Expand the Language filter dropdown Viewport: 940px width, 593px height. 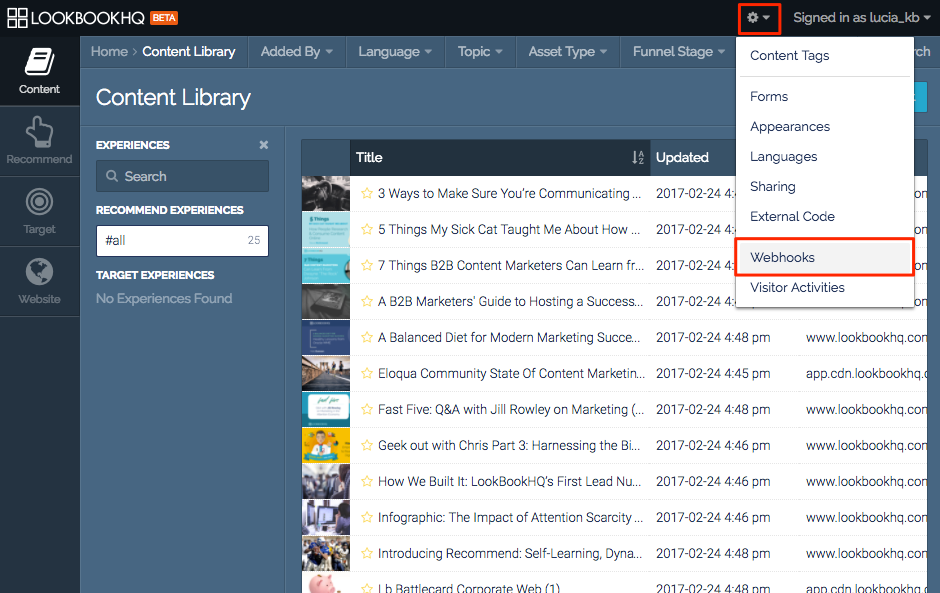tap(395, 52)
